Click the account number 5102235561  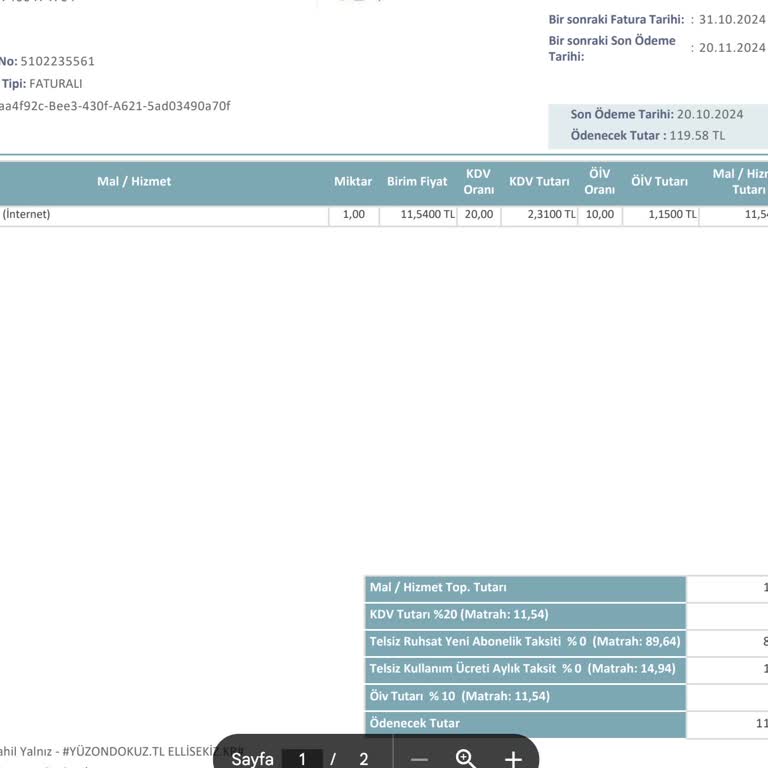57,61
